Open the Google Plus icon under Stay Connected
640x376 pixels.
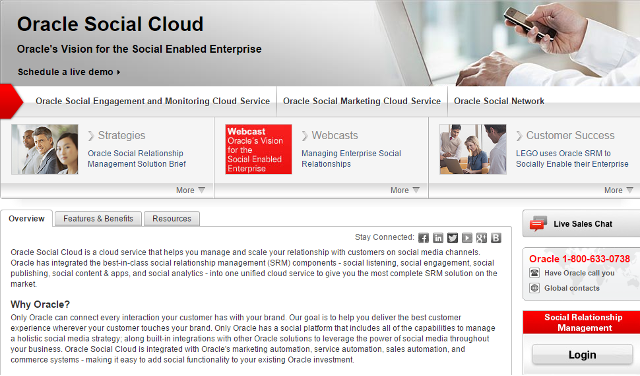coord(481,238)
